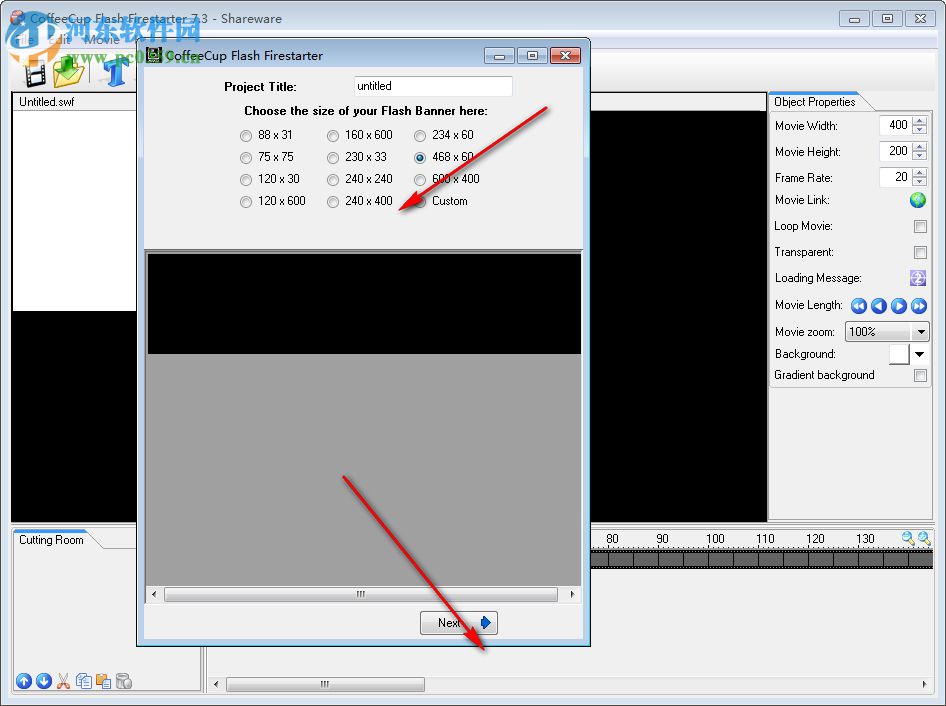The width and height of the screenshot is (946, 706).
Task: Decrease Movie Height with down stepper
Action: pos(919,156)
